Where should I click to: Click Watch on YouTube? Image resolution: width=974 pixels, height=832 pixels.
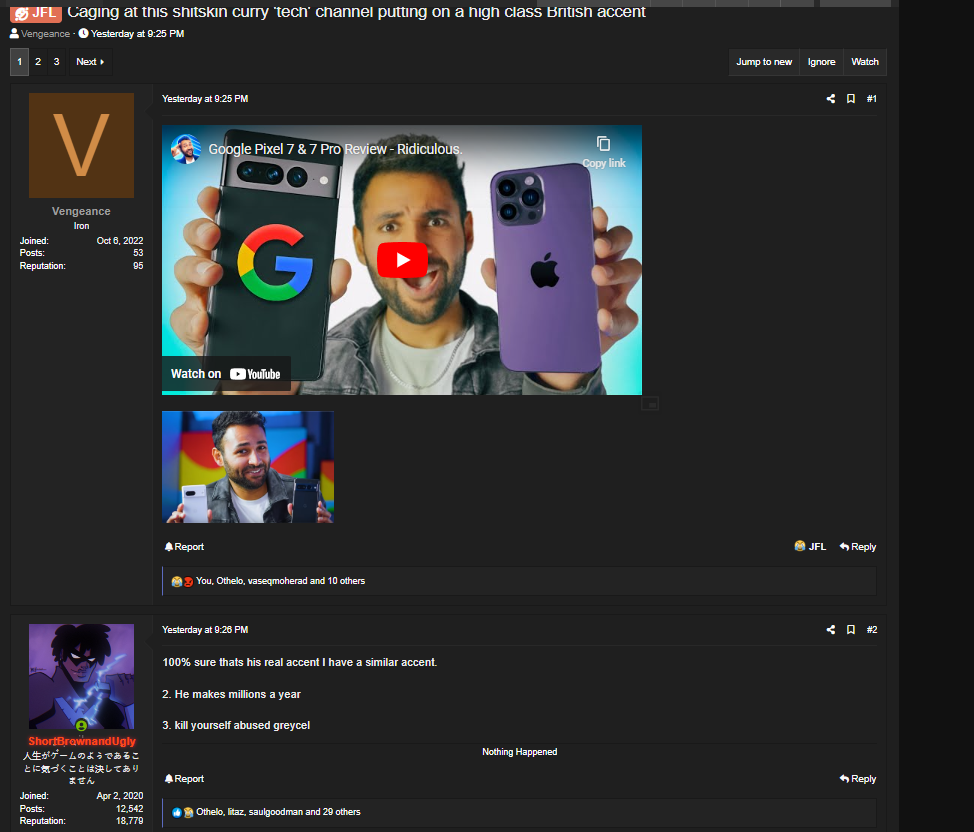225,374
